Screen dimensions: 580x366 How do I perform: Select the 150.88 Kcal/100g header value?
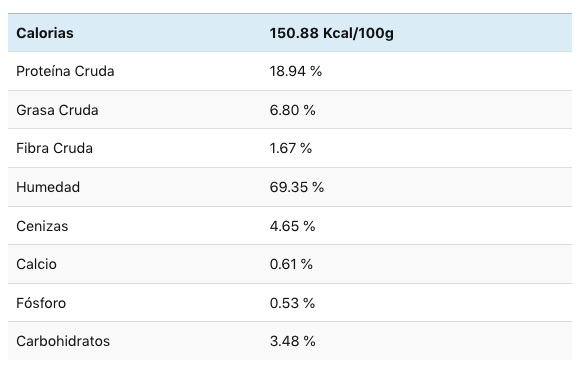point(331,33)
